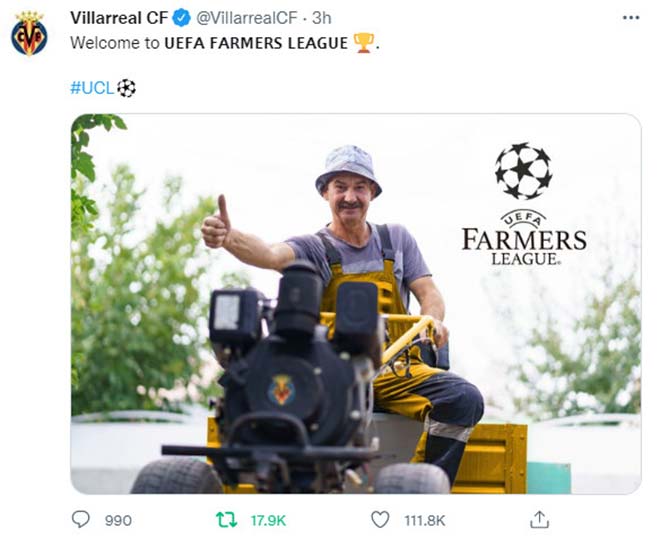Click the Villarreal CF crest avatar
The height and width of the screenshot is (538, 660).
point(29,34)
